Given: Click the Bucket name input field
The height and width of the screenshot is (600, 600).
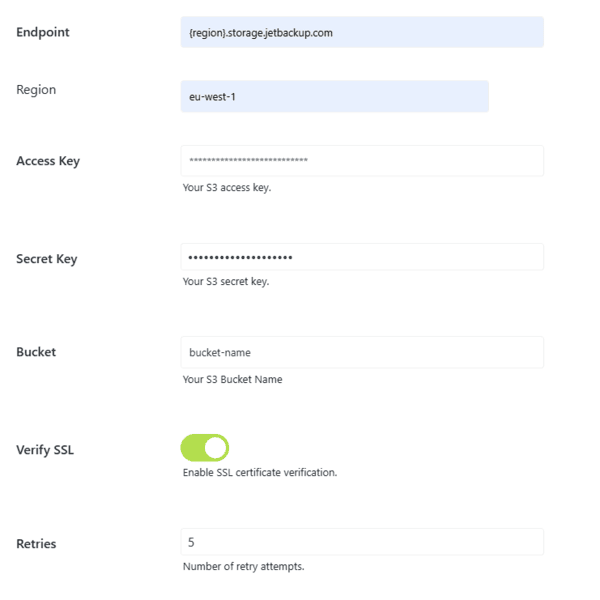Looking at the screenshot, I should tap(362, 352).
